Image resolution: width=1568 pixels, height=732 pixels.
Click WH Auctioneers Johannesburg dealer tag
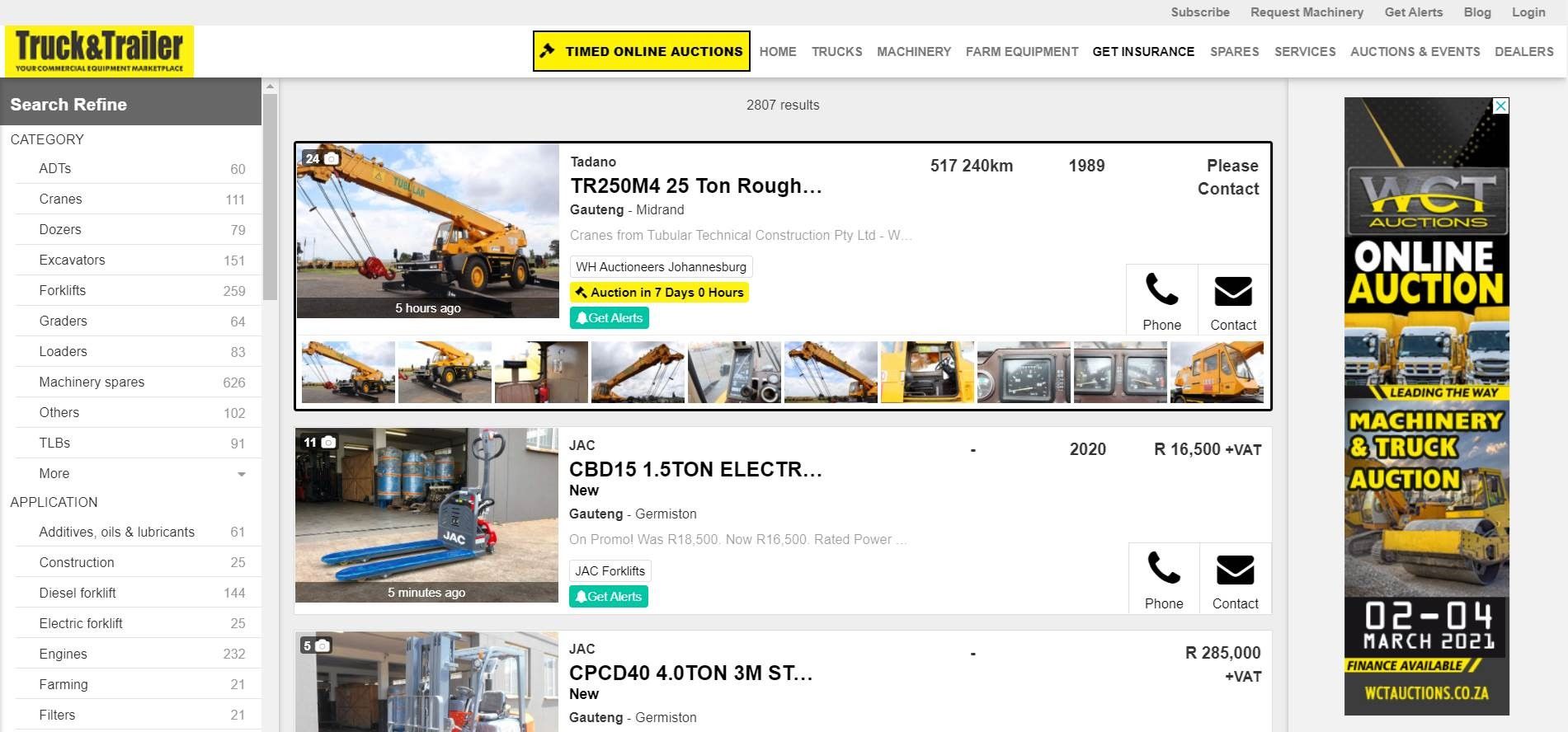(661, 267)
